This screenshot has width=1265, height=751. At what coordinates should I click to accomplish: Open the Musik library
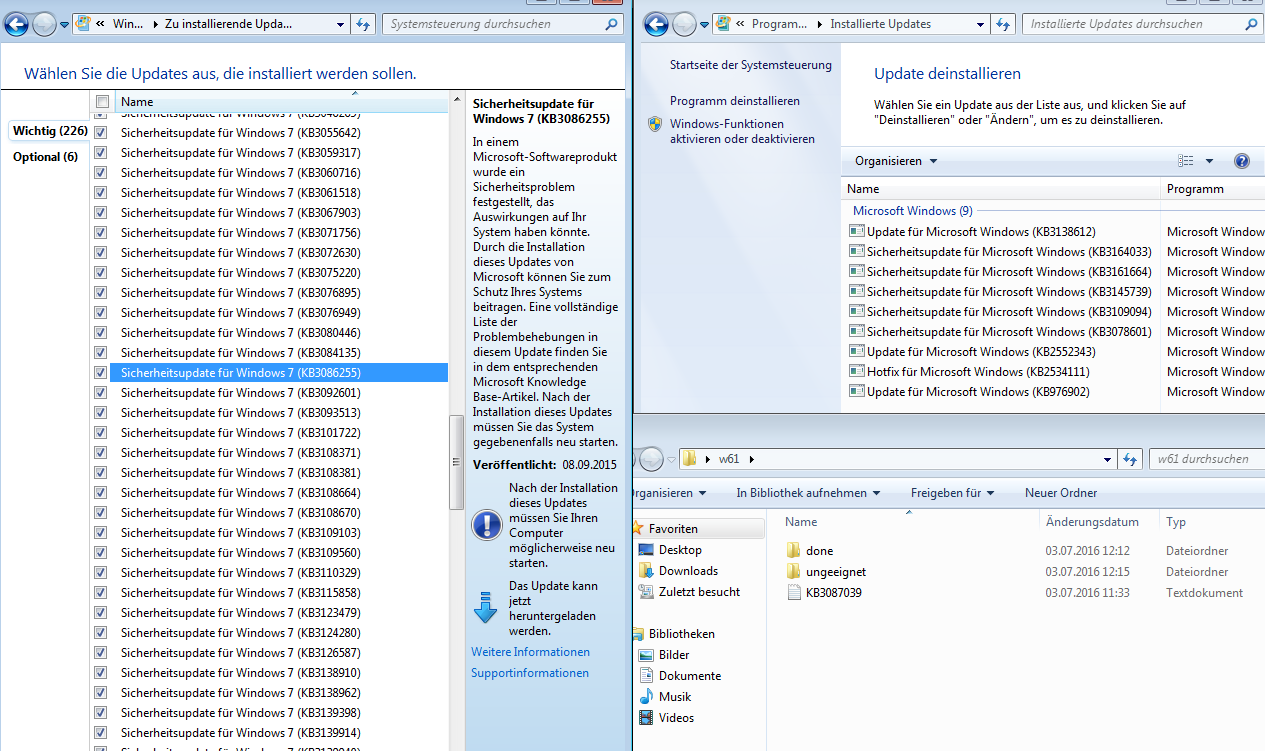pos(674,697)
